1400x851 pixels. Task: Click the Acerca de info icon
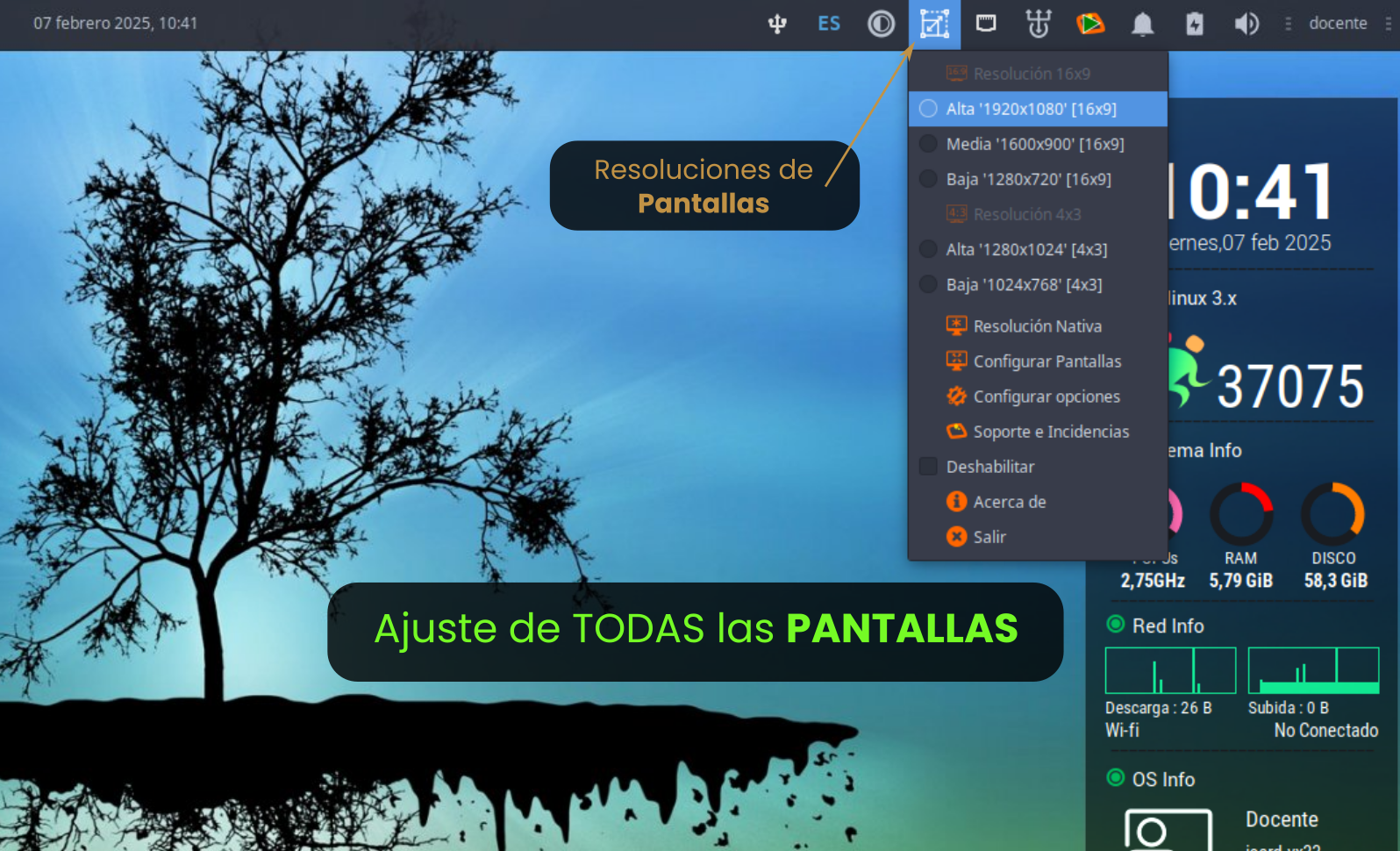click(956, 501)
